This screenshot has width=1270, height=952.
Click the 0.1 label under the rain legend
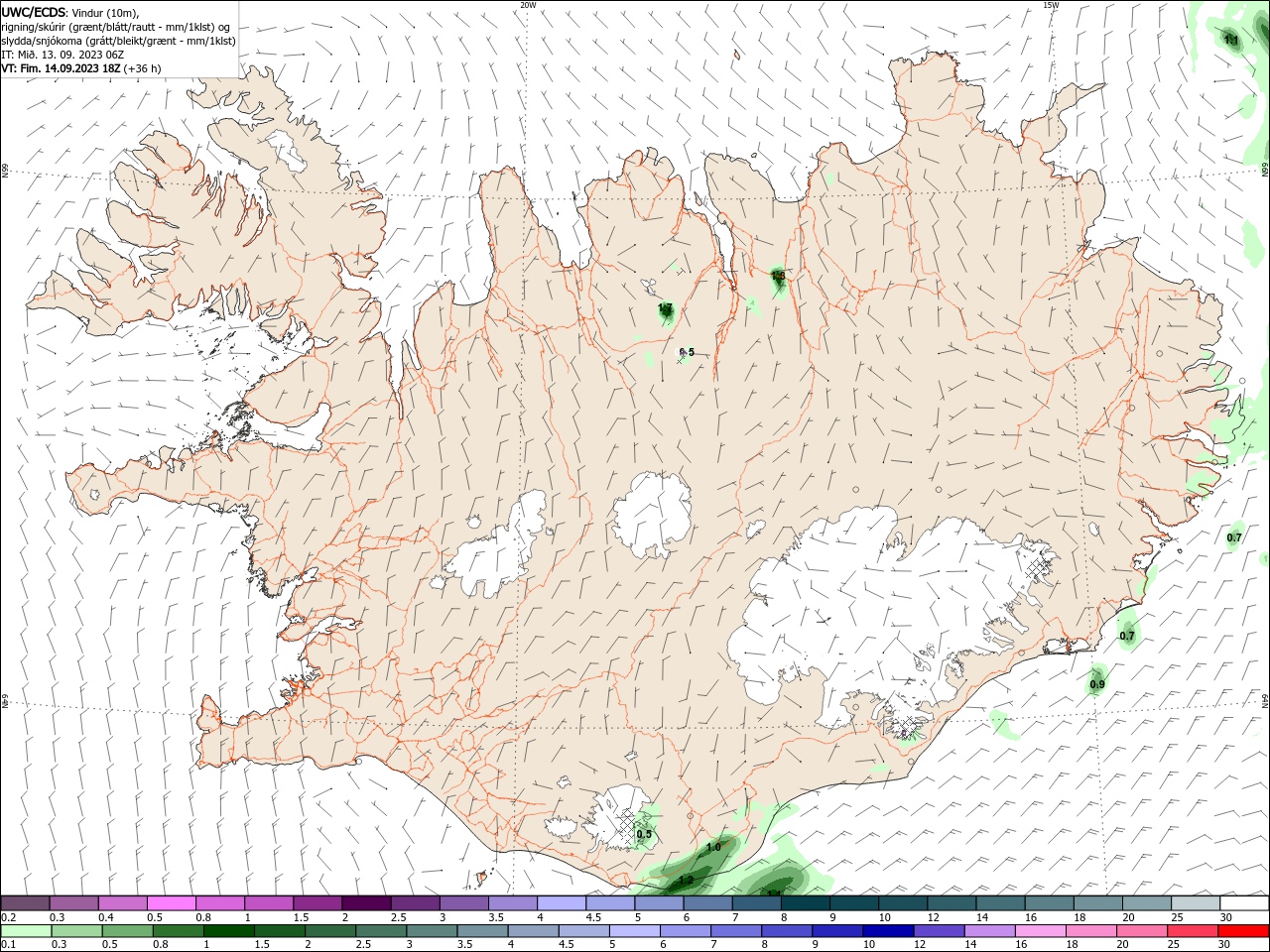coord(9,945)
